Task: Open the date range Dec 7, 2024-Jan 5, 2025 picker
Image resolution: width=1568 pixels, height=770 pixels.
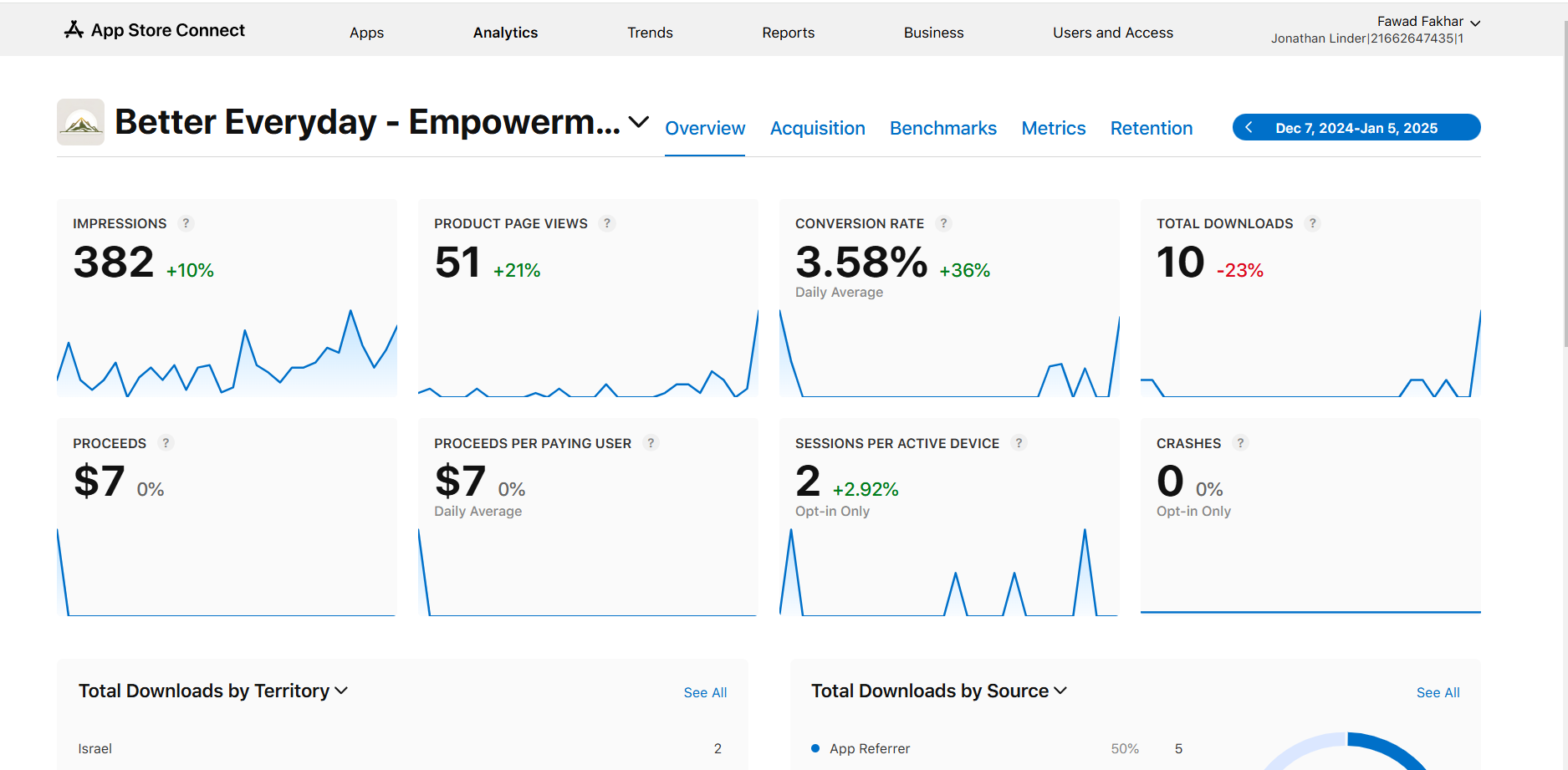Action: pyautogui.click(x=1356, y=128)
